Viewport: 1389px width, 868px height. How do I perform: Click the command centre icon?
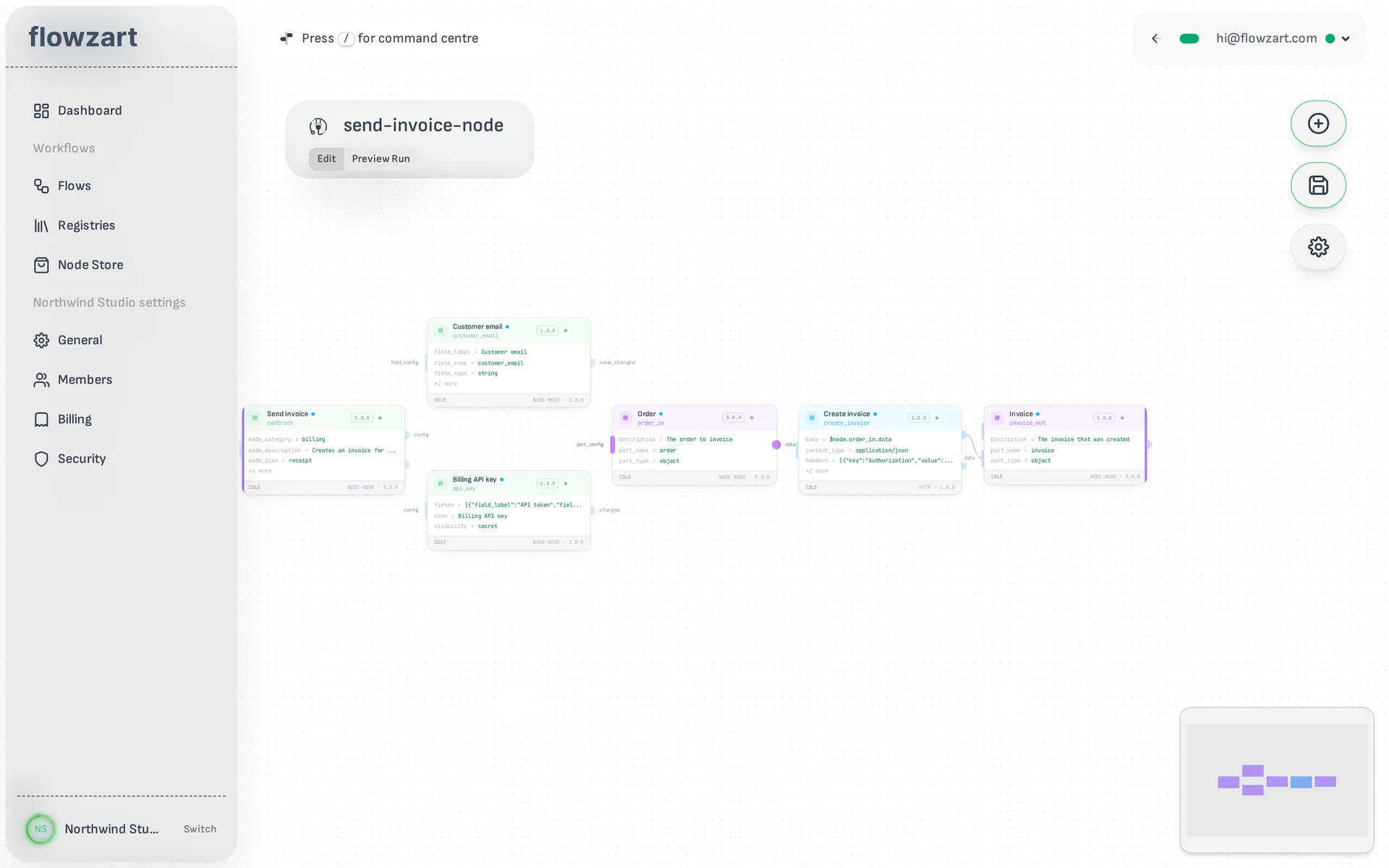[x=286, y=38]
